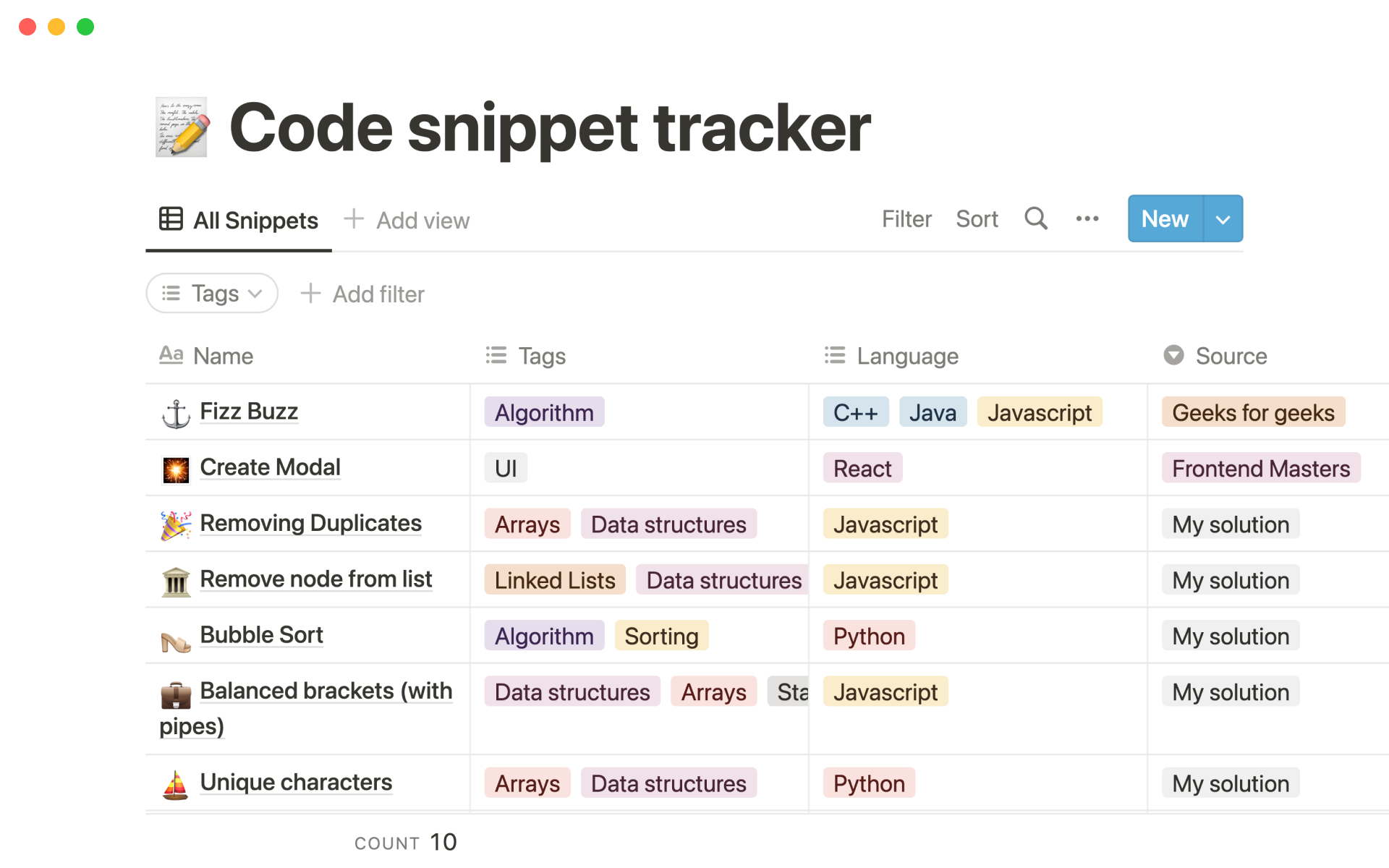
Task: Expand the New button dropdown arrow
Action: pos(1223,219)
